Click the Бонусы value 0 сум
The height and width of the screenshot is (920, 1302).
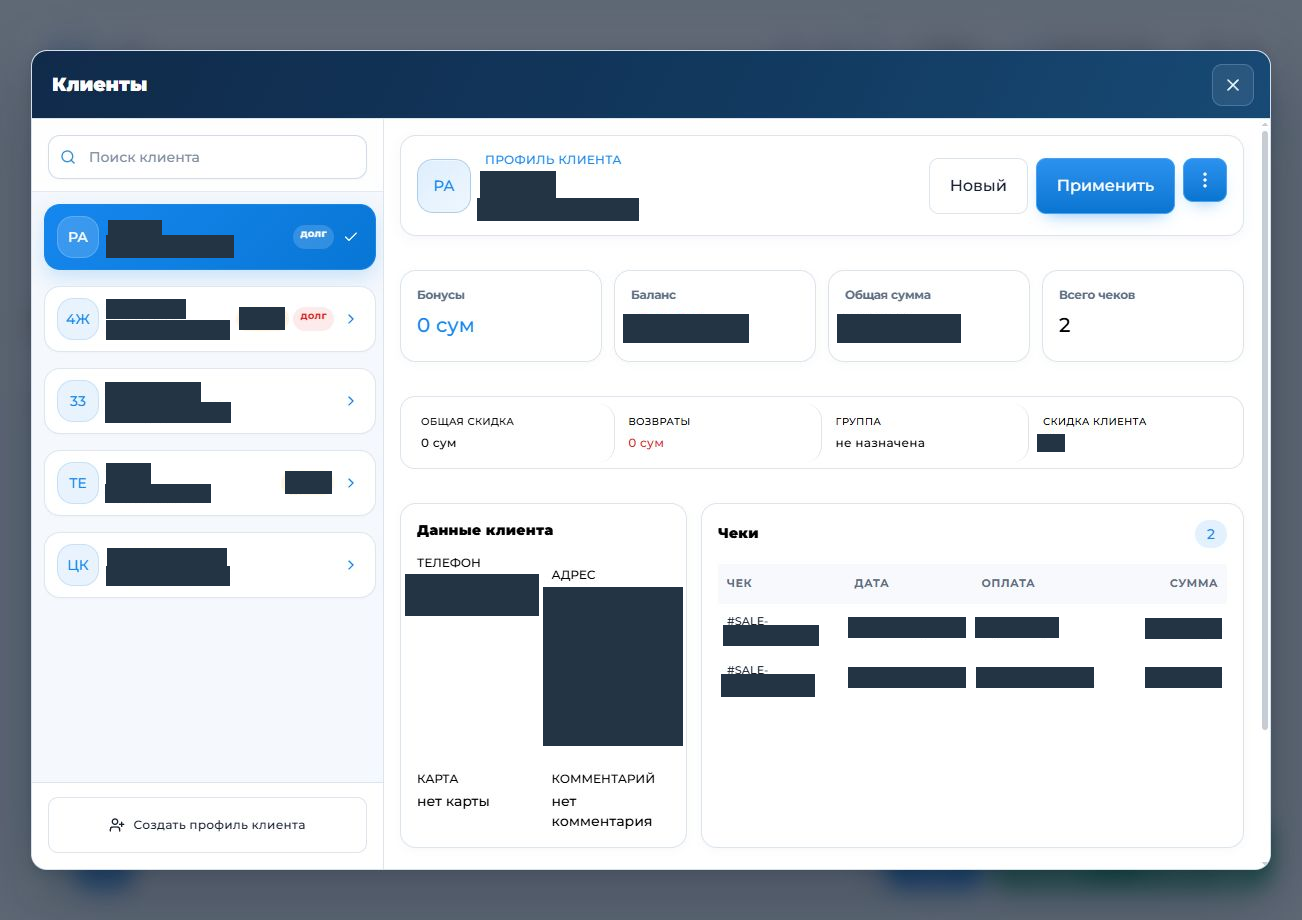[x=445, y=325]
